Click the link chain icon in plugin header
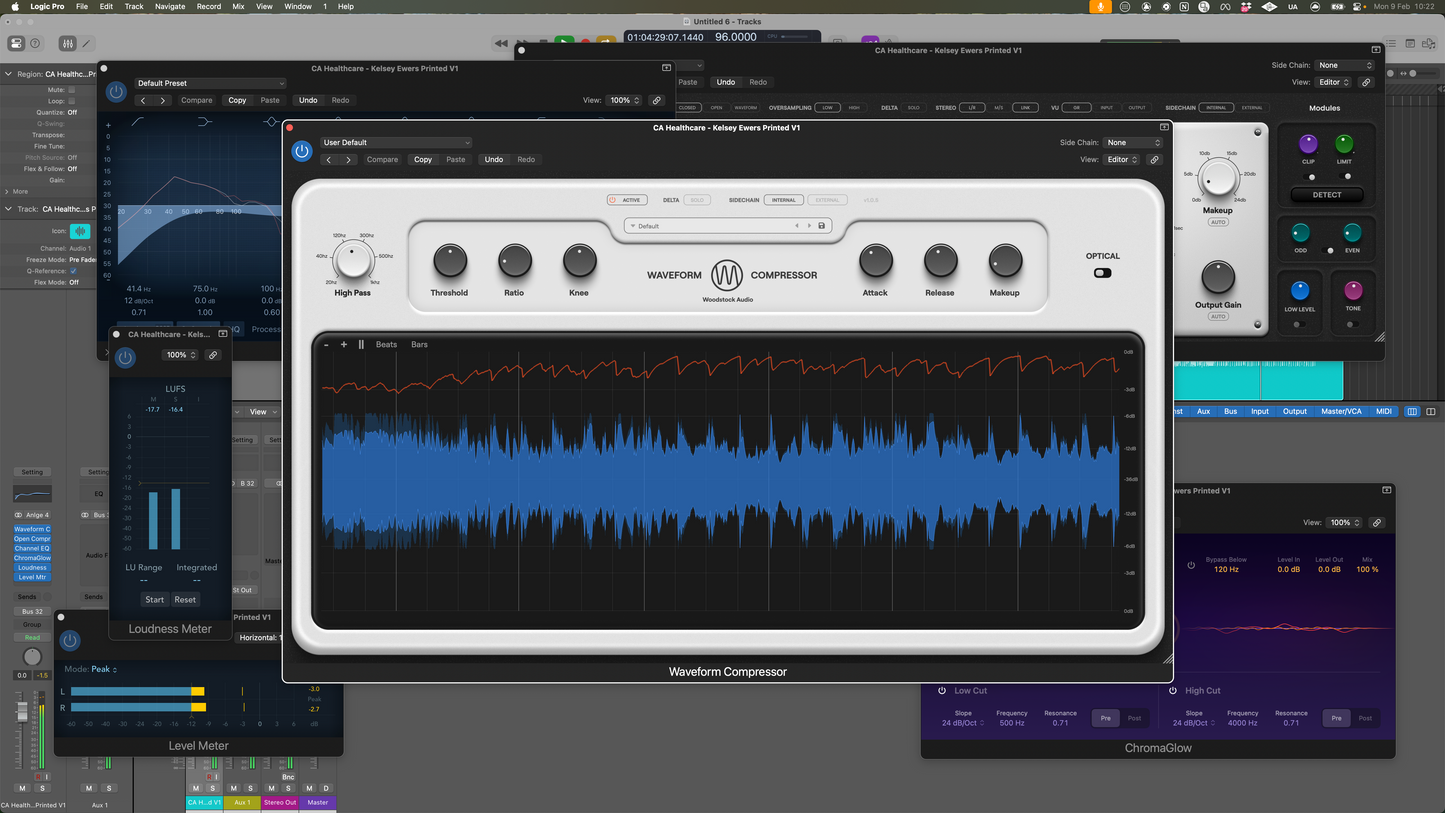Image resolution: width=1445 pixels, height=813 pixels. [x=1156, y=159]
